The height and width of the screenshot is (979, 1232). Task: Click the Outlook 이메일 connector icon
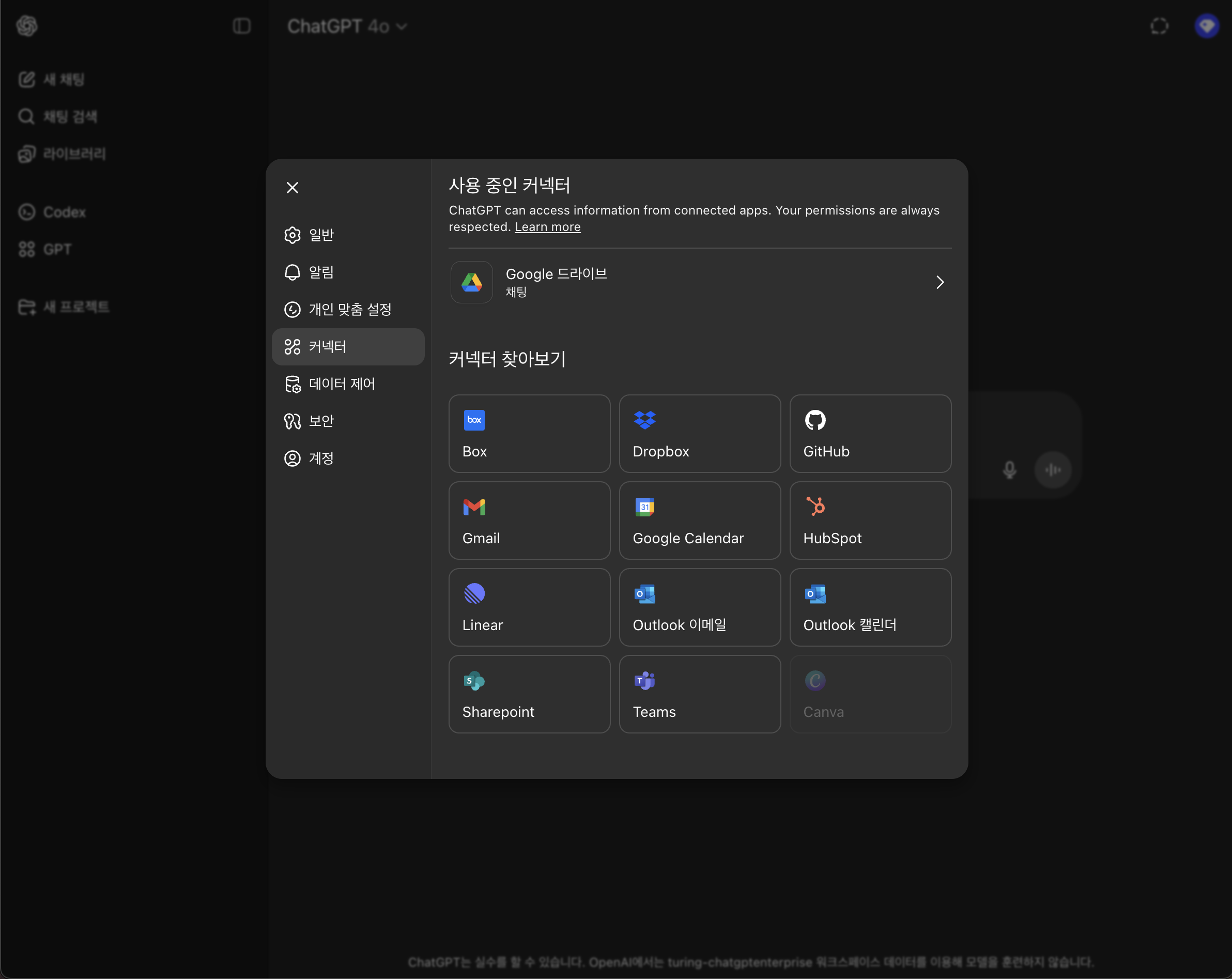pyautogui.click(x=644, y=594)
